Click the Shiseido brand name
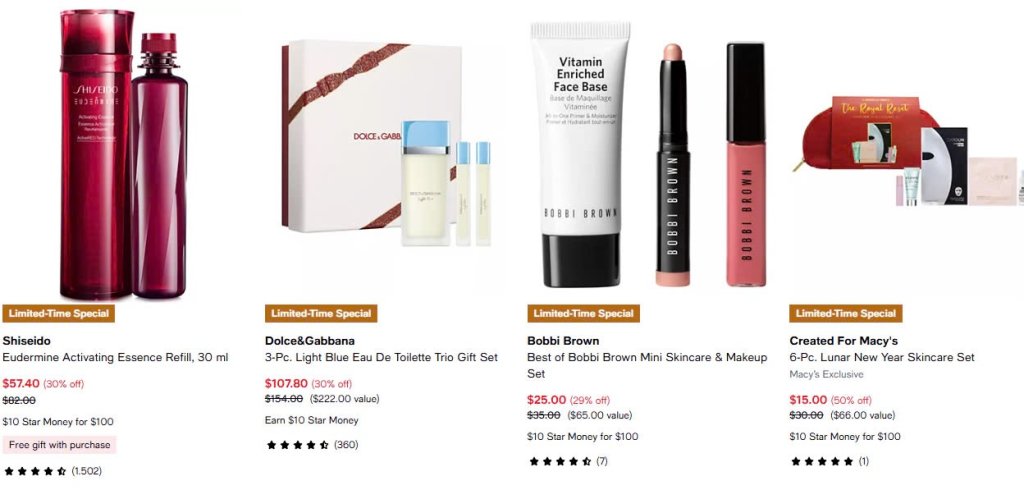The image size is (1024, 490). (26, 340)
